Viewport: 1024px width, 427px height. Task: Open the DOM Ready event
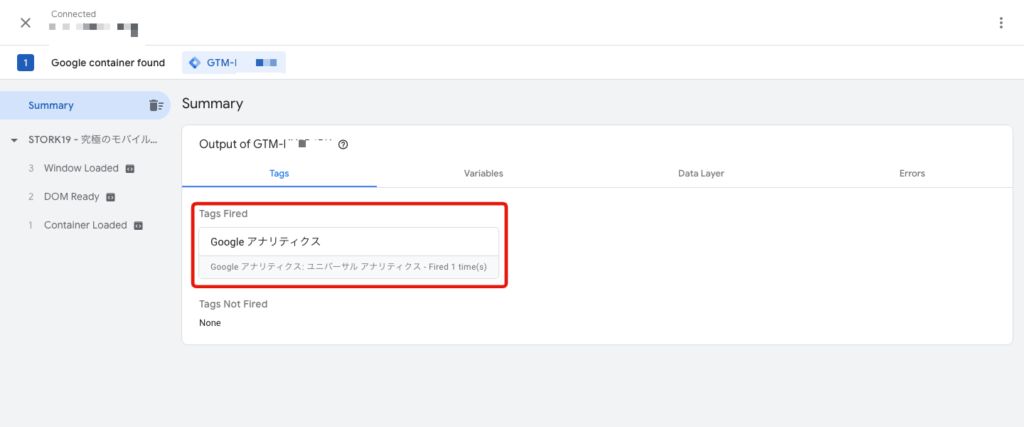pyautogui.click(x=71, y=197)
